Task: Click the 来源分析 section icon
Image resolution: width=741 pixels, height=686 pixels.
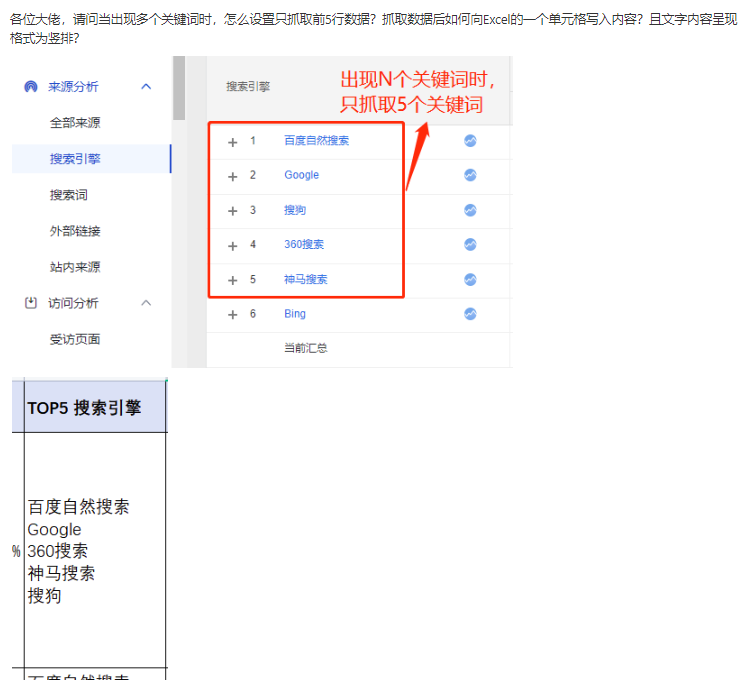Action: click(31, 86)
